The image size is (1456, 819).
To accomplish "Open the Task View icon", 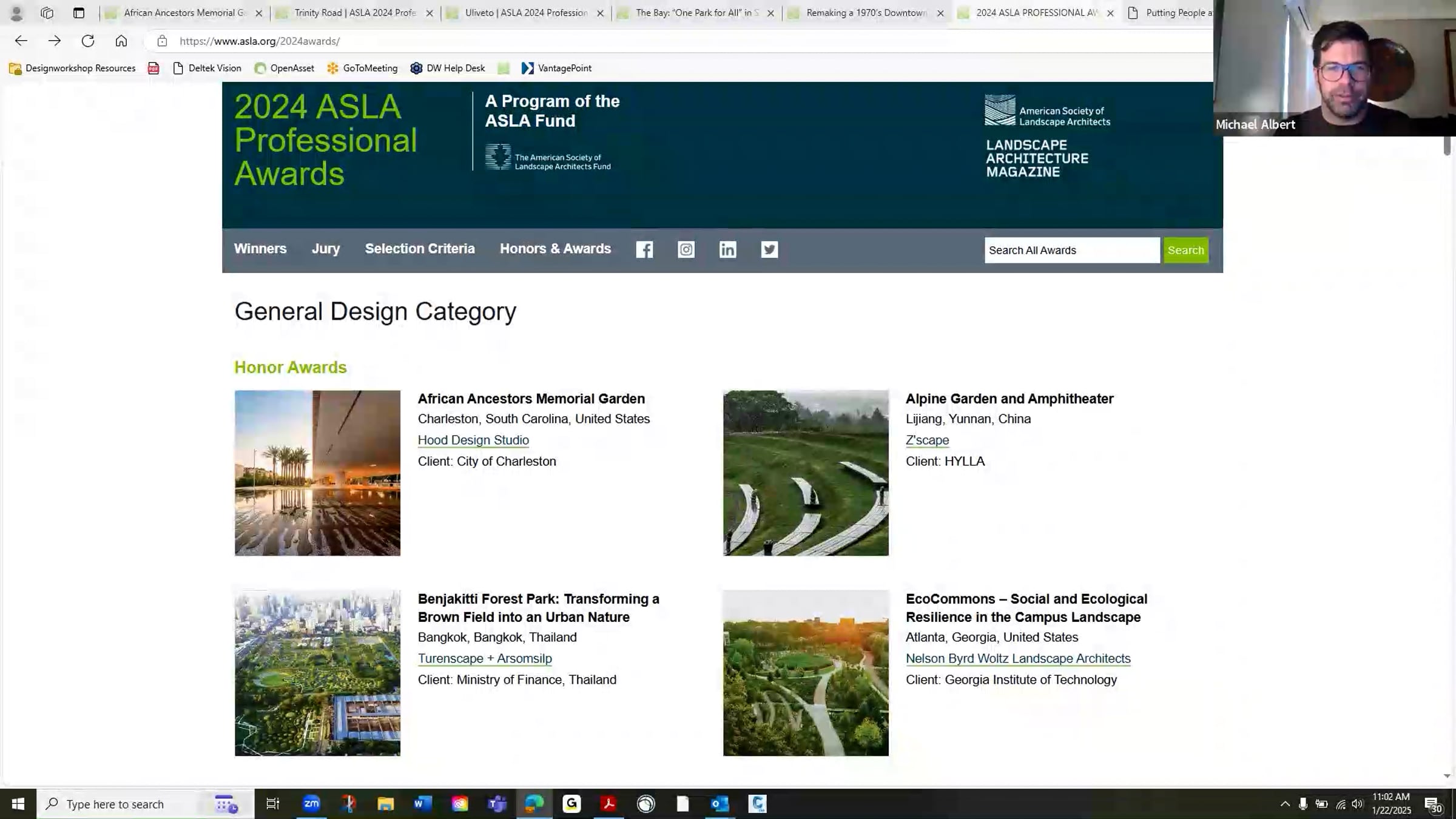I will [x=273, y=803].
